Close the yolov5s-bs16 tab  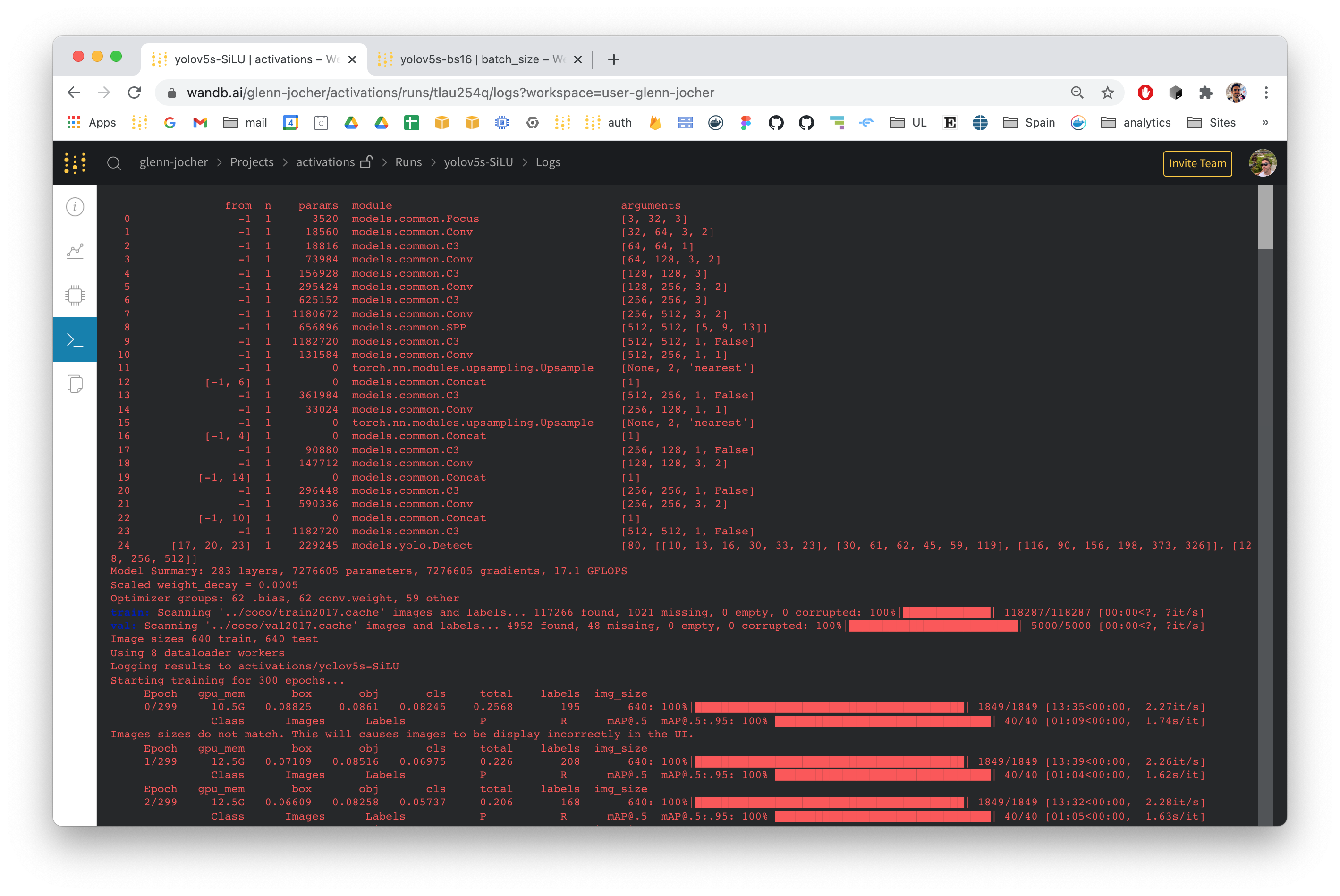(x=578, y=59)
